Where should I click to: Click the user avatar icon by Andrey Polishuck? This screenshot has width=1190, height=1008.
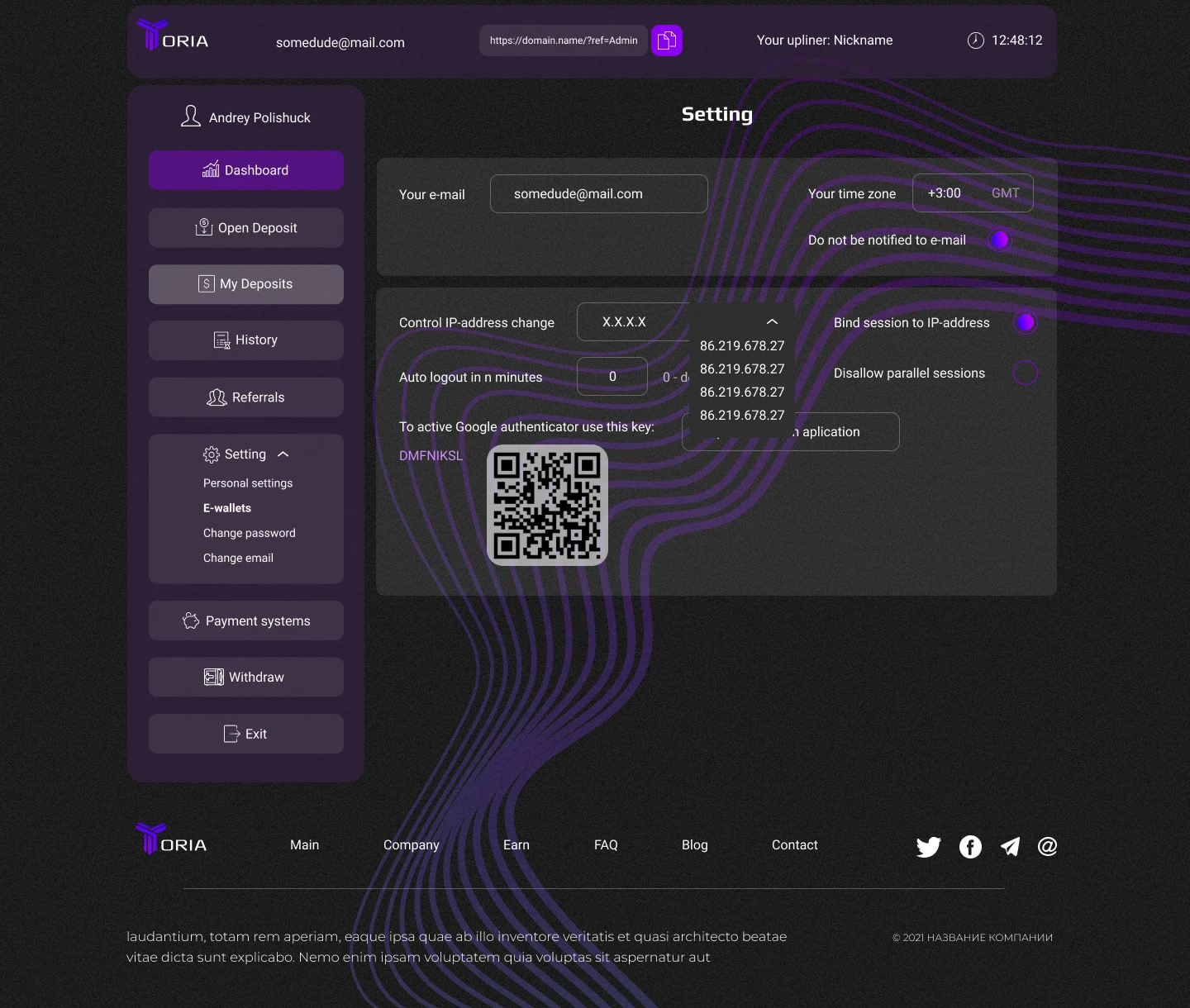coord(191,116)
